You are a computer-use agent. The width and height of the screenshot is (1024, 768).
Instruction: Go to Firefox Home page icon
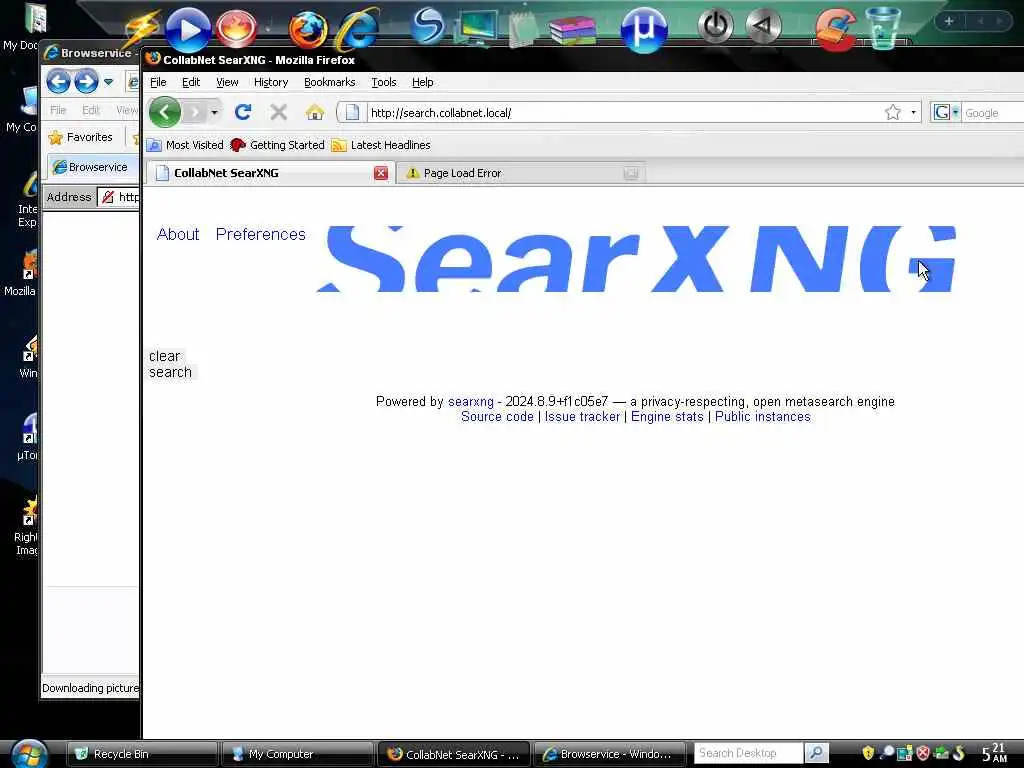[x=315, y=112]
